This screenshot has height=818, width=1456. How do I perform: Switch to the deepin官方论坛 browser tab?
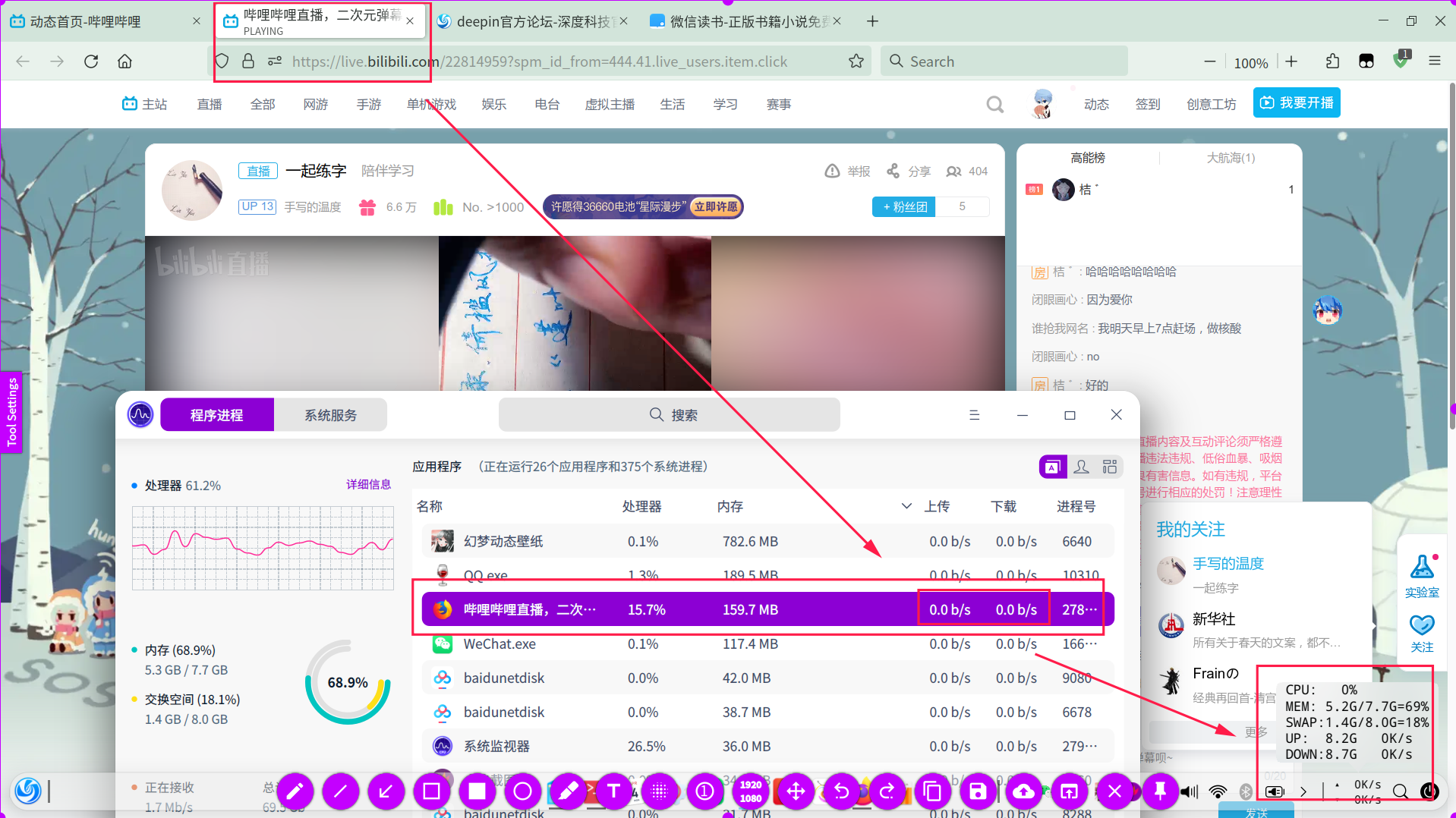click(534, 21)
